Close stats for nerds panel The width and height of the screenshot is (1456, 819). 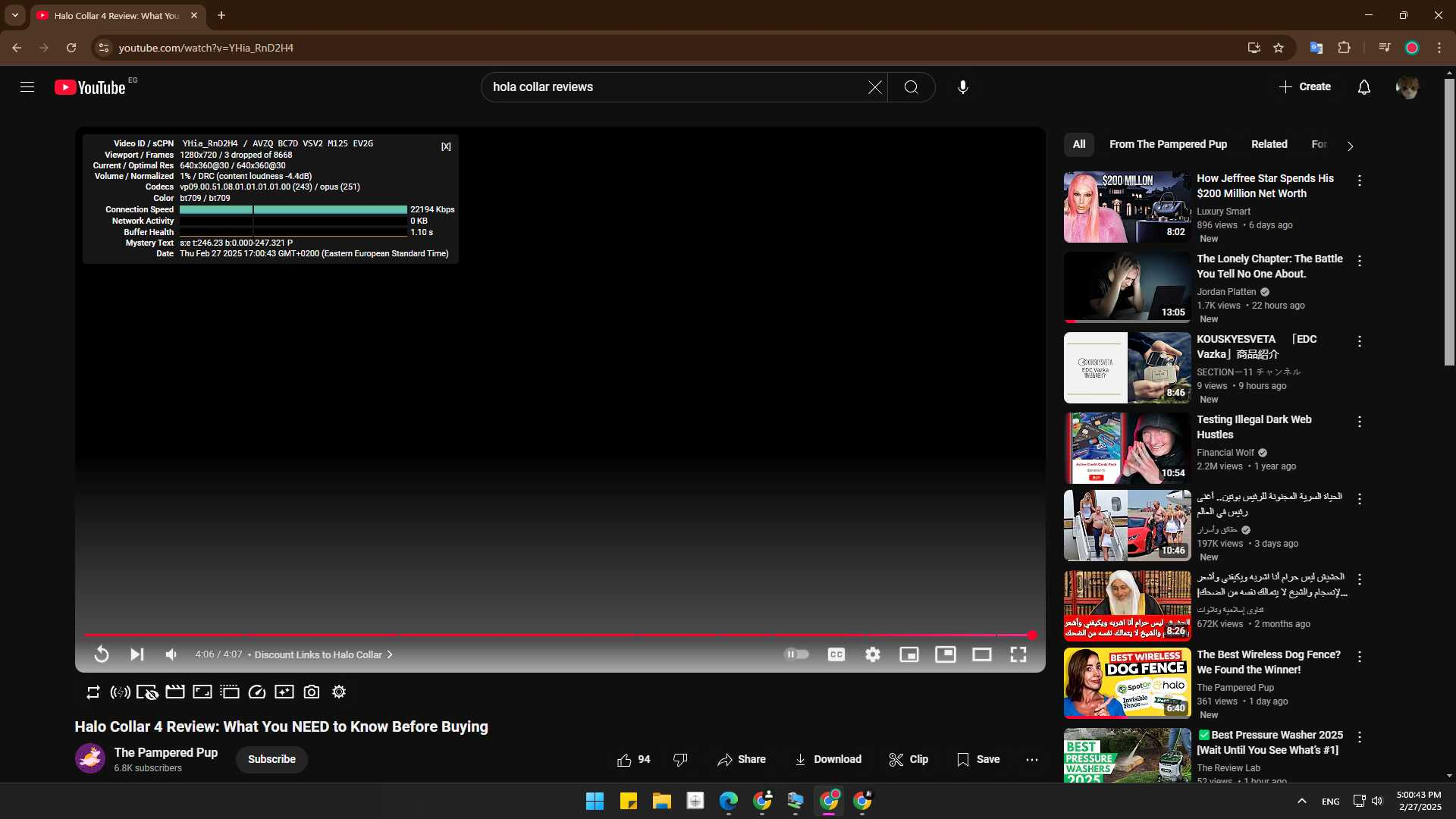click(446, 146)
